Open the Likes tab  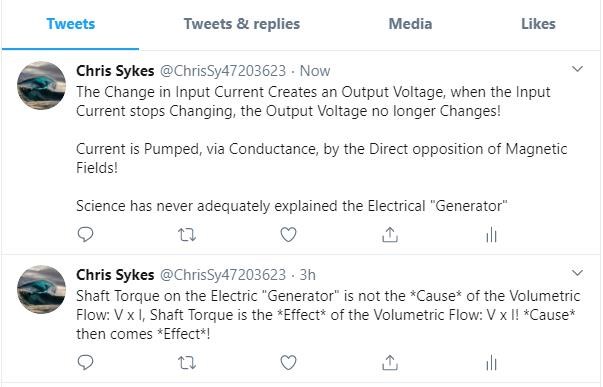(x=538, y=24)
